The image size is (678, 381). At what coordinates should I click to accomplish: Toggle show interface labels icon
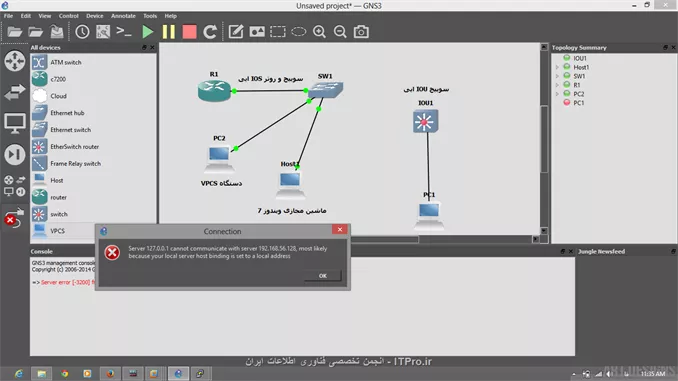[x=103, y=32]
